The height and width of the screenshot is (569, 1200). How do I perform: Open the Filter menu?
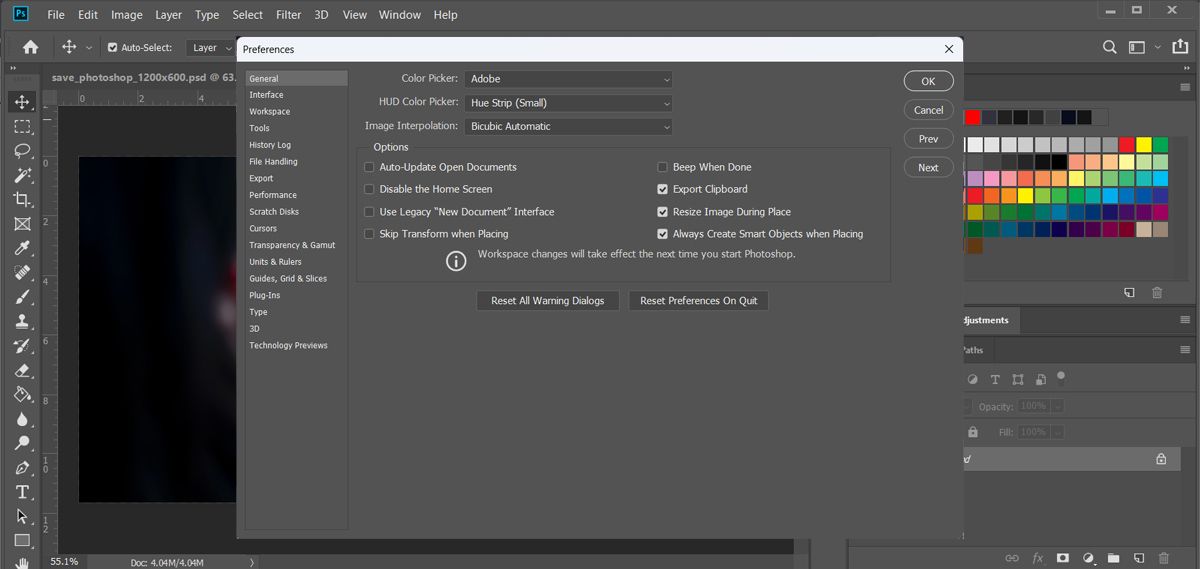click(288, 15)
